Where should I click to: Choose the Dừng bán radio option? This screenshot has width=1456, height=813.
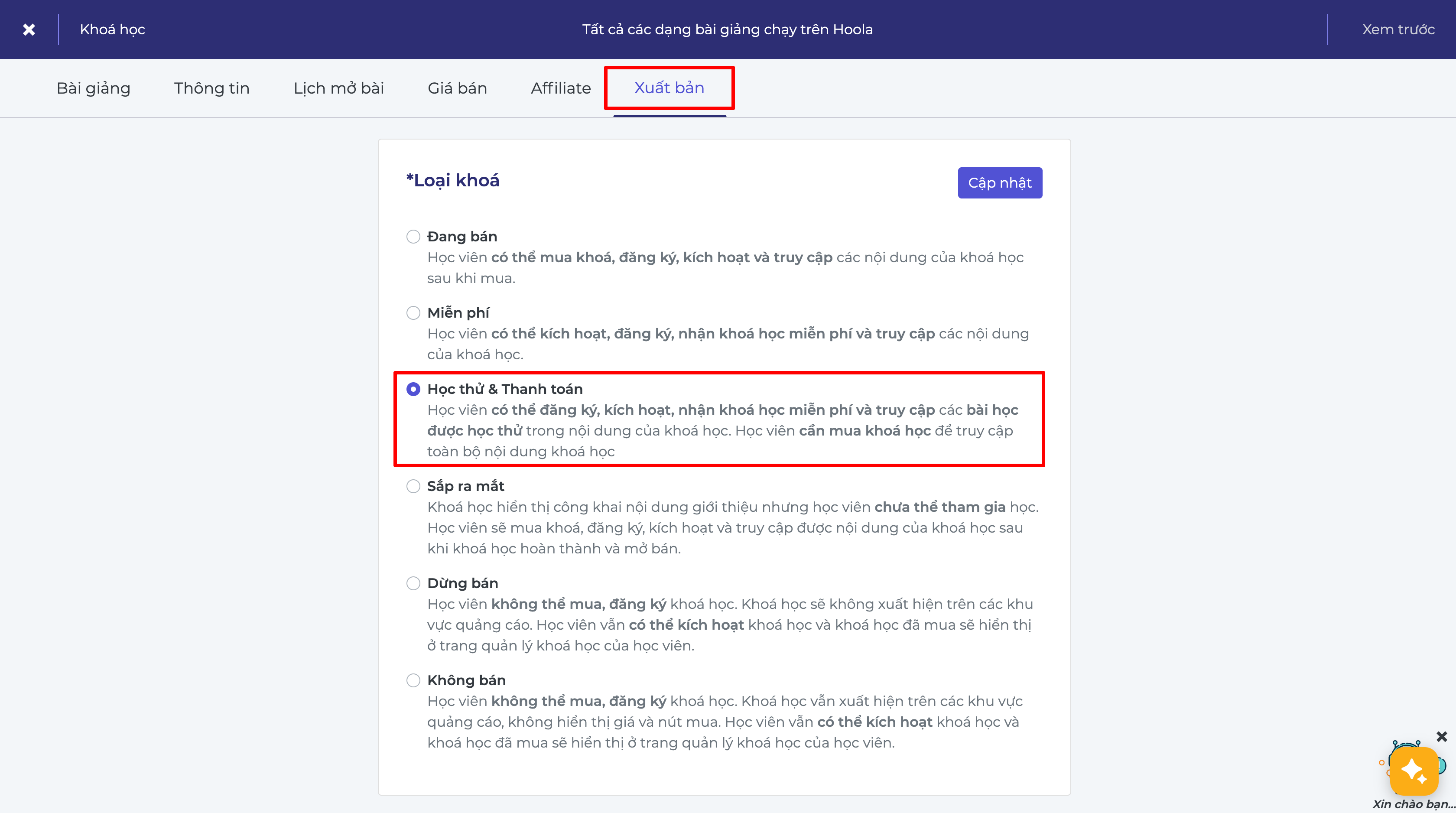(x=413, y=583)
